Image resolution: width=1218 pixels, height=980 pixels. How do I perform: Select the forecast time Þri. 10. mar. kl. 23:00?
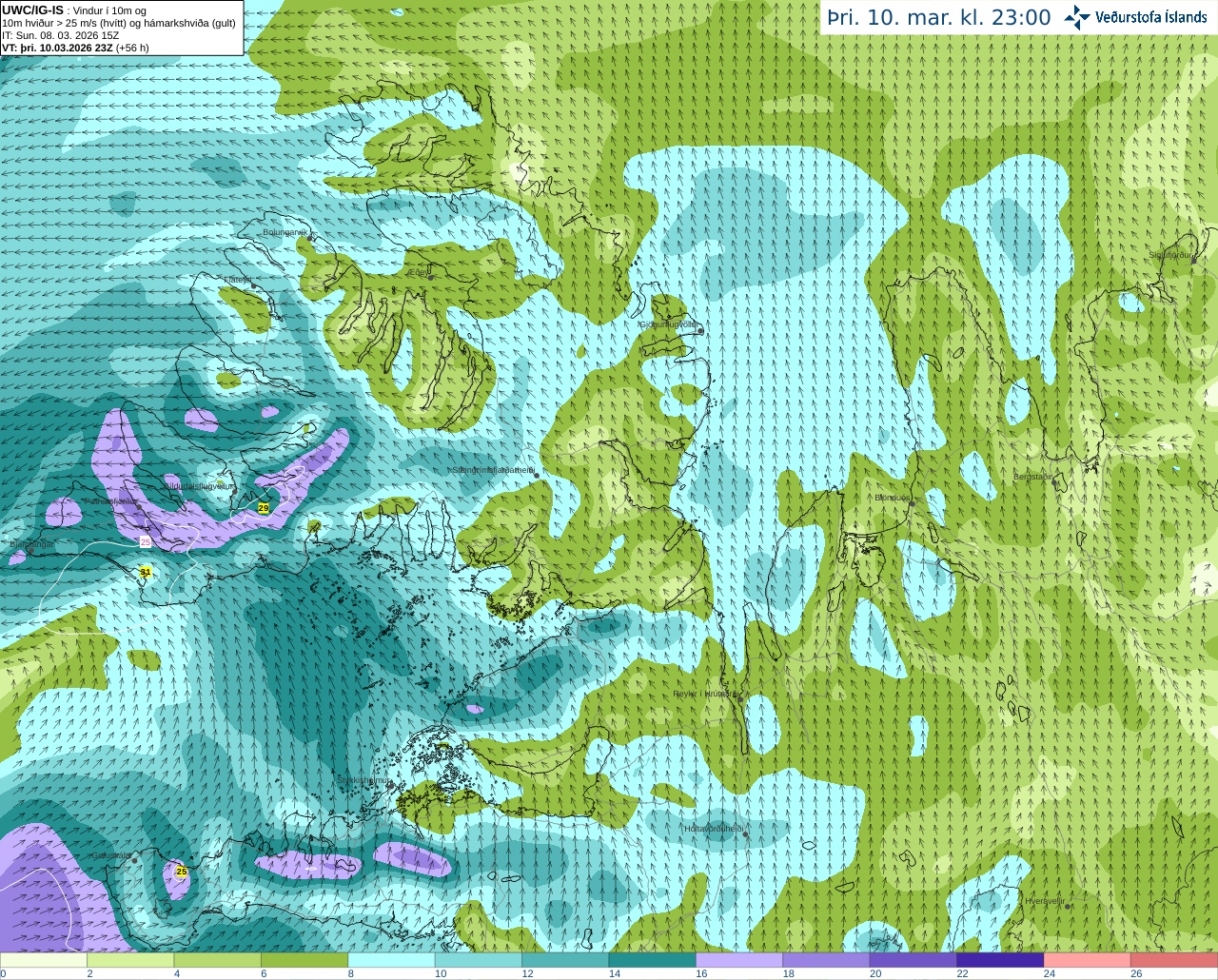tap(938, 18)
